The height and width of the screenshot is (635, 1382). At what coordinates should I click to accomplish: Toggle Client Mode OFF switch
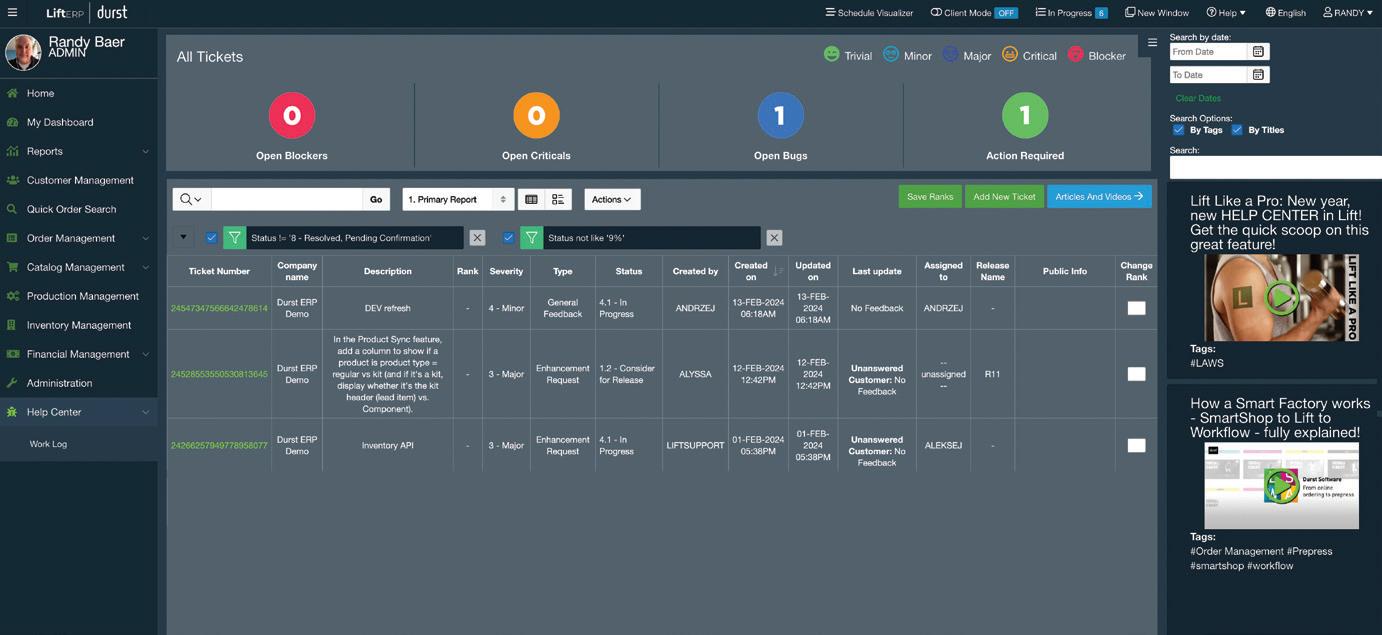click(1005, 13)
